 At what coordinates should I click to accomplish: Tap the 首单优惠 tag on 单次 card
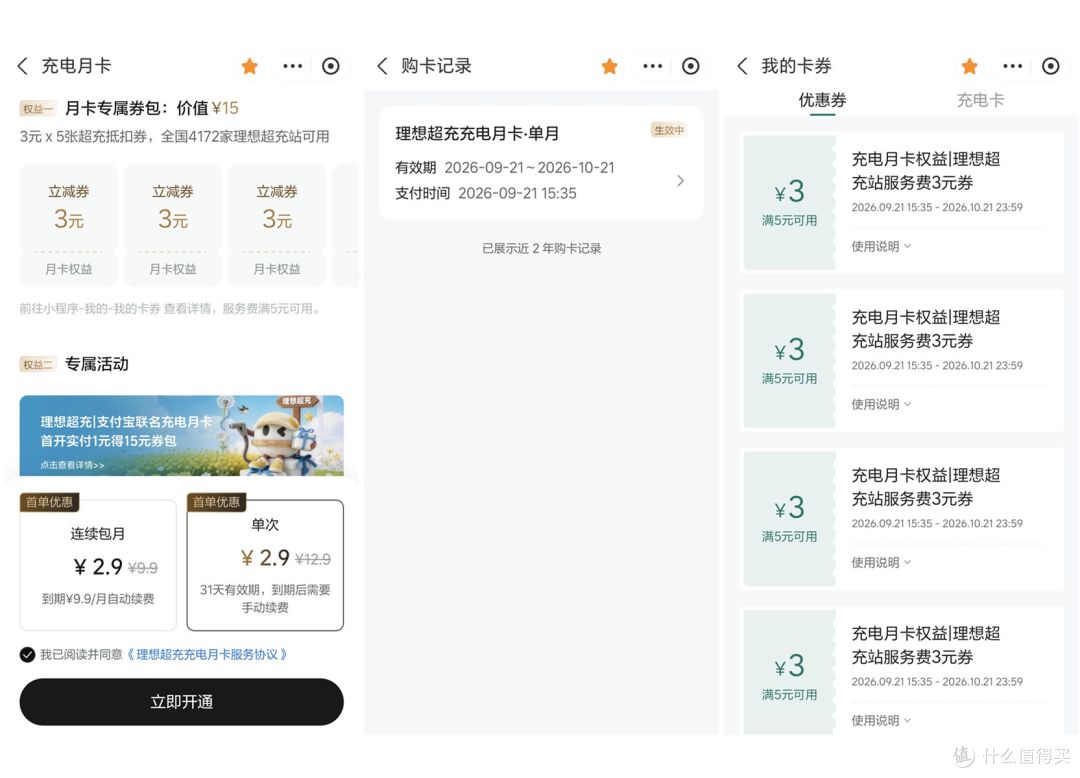click(216, 502)
